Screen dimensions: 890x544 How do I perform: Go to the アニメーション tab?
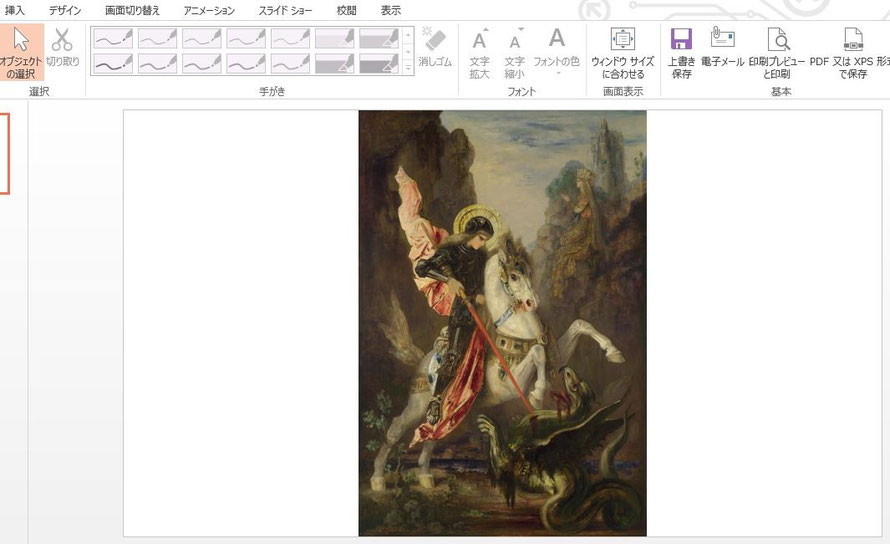tap(209, 10)
